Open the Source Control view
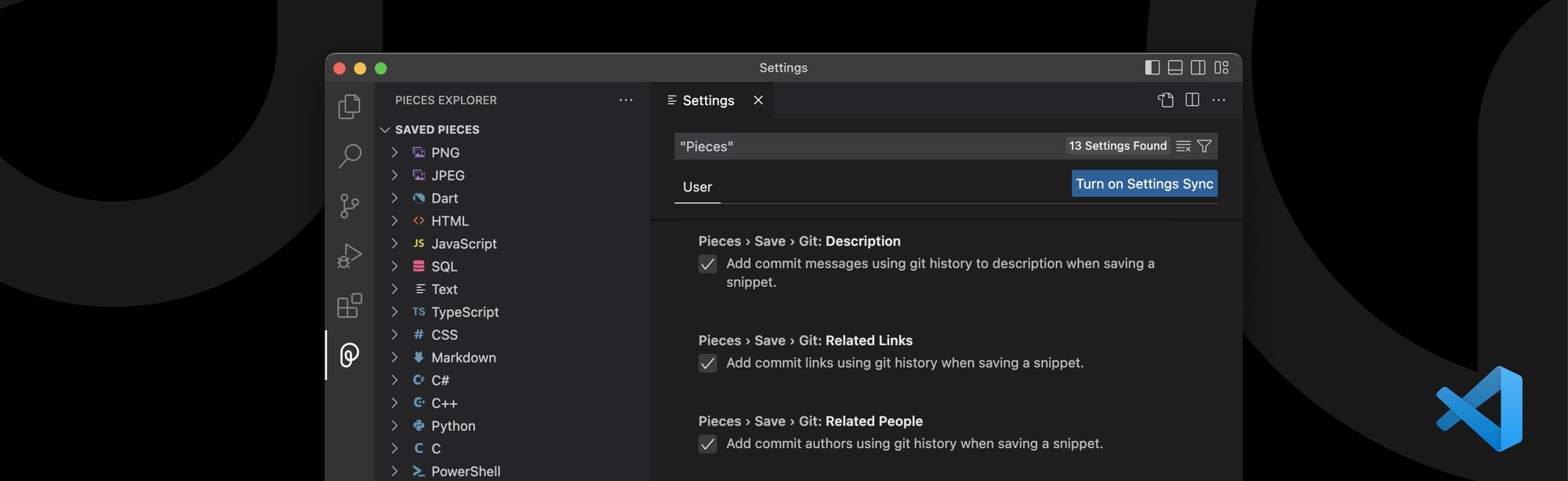Image resolution: width=1568 pixels, height=481 pixels. (349, 206)
